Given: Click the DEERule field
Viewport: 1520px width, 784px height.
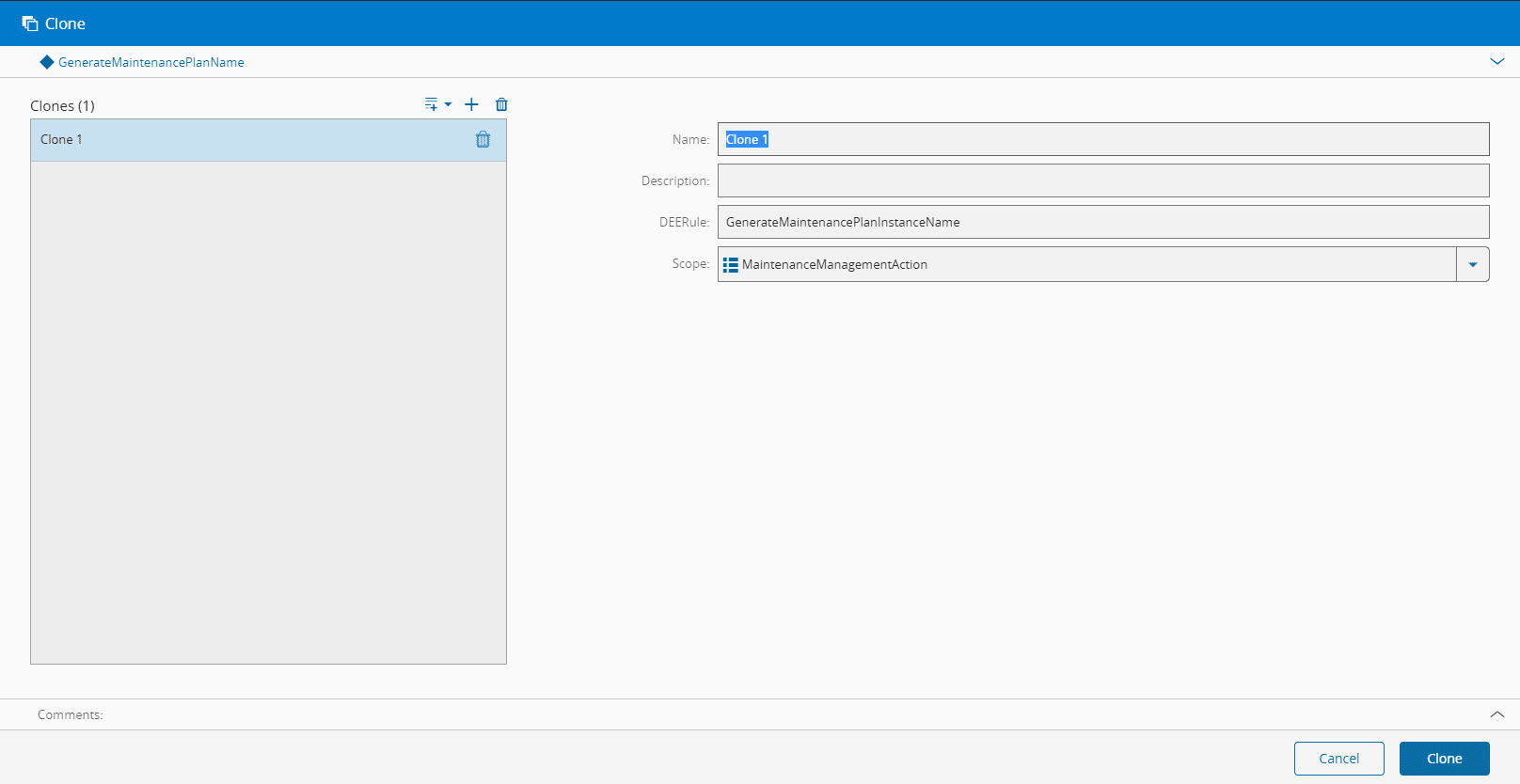Looking at the screenshot, I should click(1102, 222).
